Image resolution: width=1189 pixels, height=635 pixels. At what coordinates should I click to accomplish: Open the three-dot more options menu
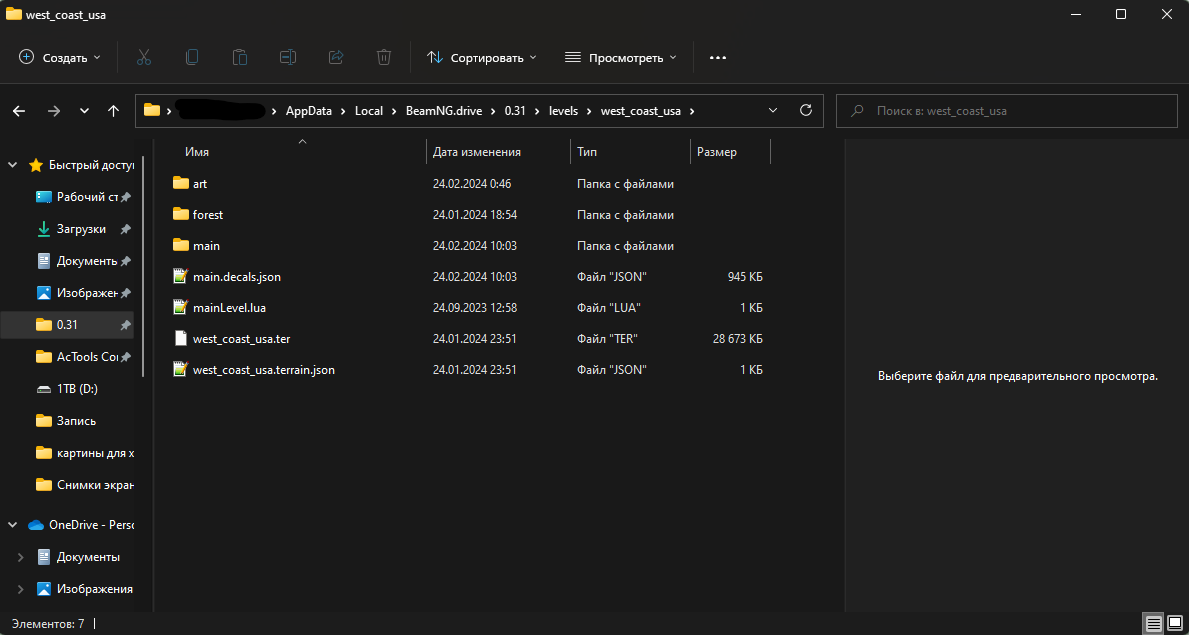point(717,58)
